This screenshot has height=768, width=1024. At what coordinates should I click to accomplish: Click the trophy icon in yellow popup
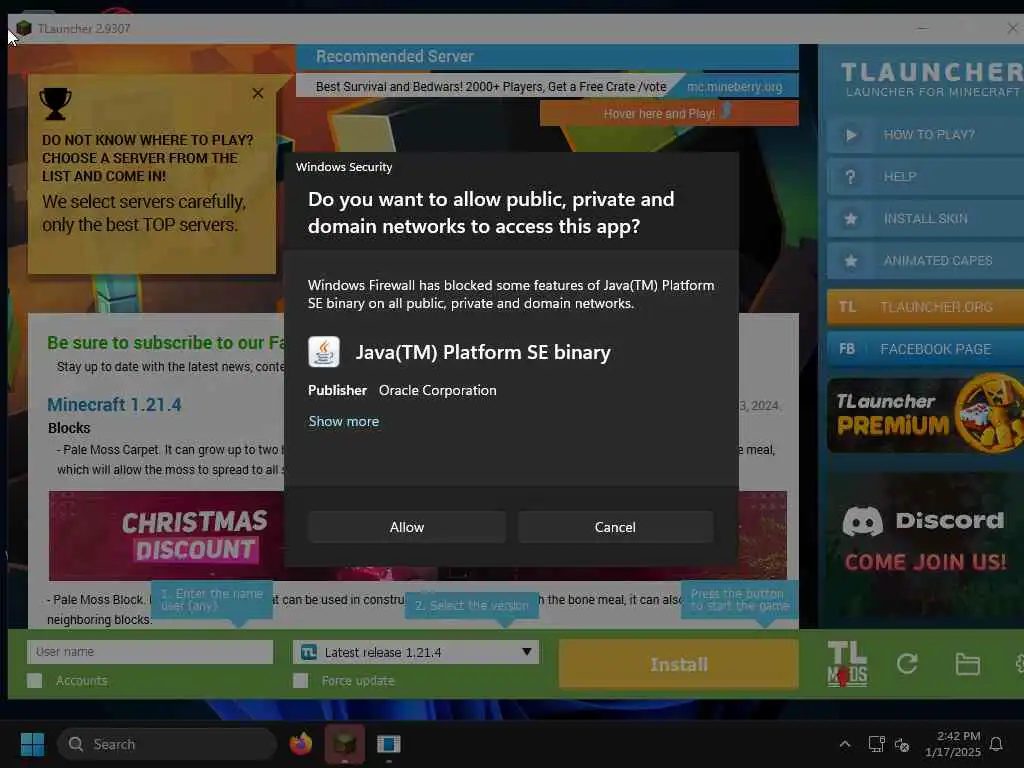(55, 104)
